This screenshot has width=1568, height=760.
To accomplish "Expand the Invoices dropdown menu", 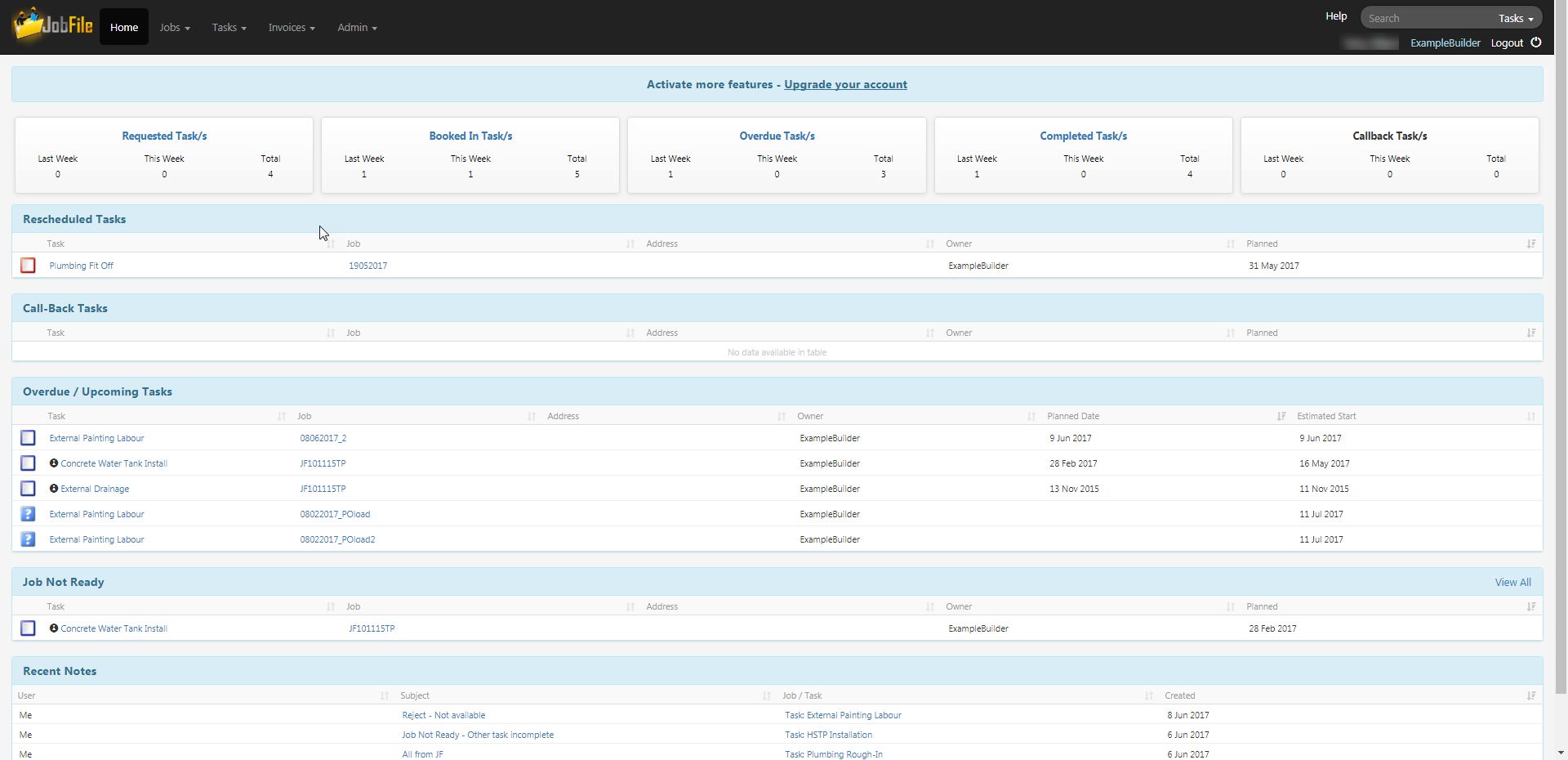I will pyautogui.click(x=292, y=27).
